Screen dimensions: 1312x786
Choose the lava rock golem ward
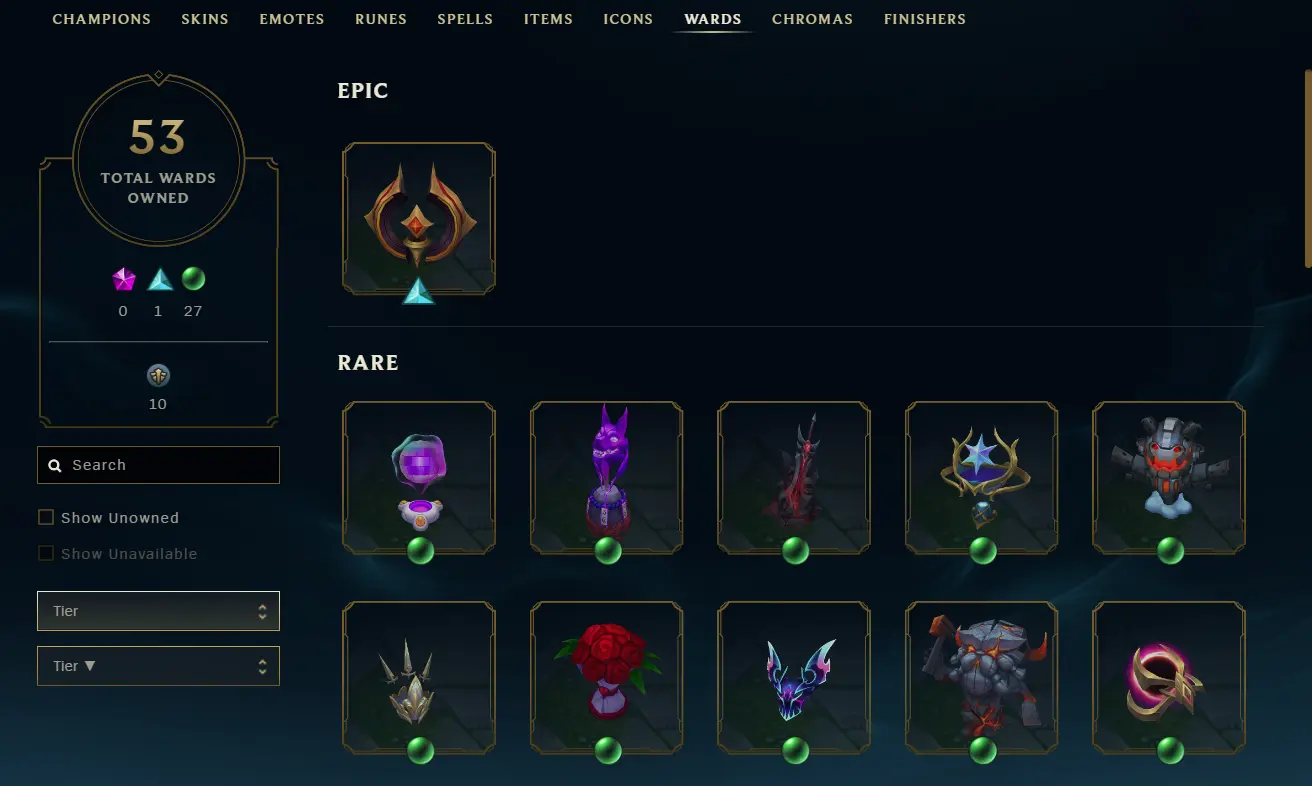coord(982,677)
